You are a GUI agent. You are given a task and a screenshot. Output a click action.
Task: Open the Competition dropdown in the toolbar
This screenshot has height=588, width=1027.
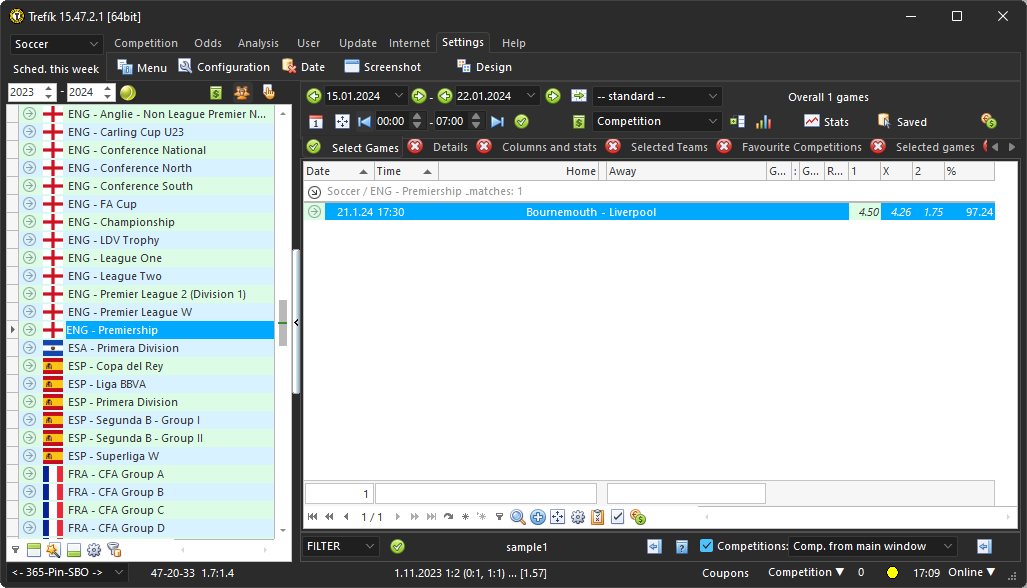click(656, 120)
